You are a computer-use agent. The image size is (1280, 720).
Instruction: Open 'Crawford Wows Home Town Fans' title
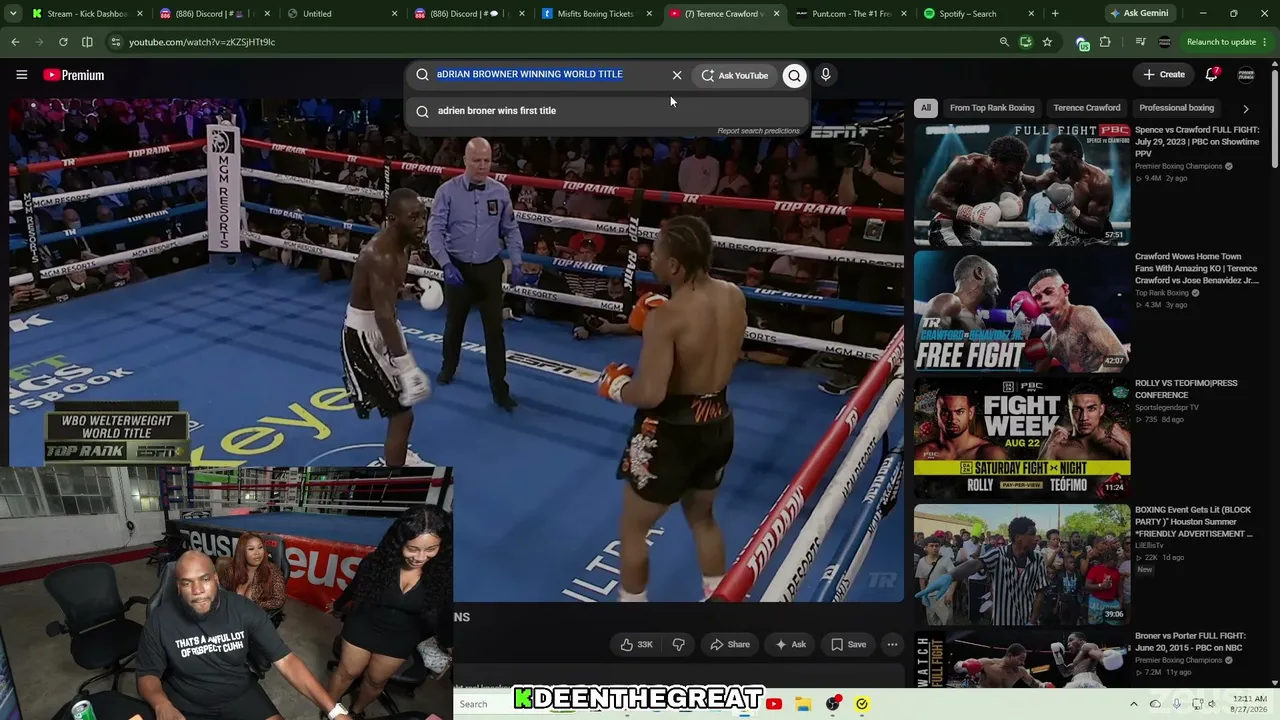coord(1197,269)
